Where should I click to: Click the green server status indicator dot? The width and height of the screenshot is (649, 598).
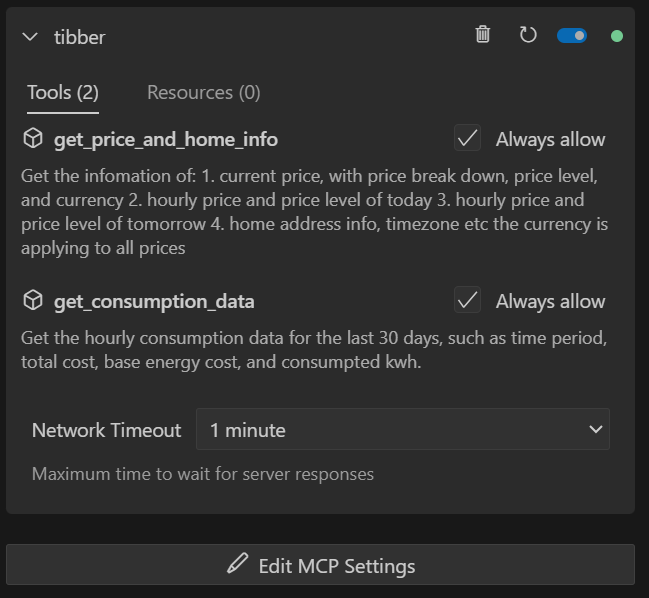pyautogui.click(x=617, y=36)
